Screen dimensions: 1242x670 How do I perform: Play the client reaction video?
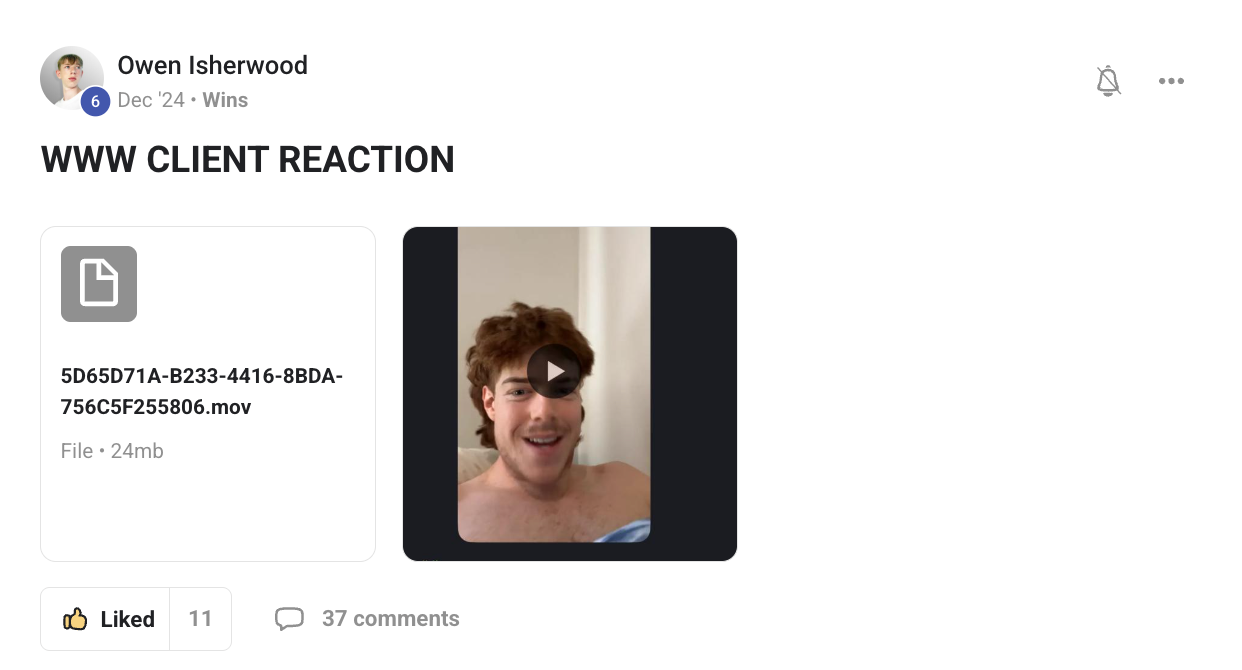click(554, 371)
